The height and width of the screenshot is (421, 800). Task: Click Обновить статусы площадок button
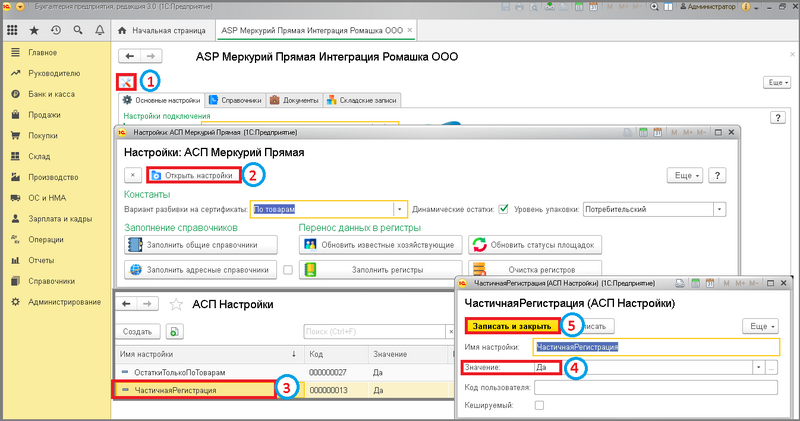[535, 245]
